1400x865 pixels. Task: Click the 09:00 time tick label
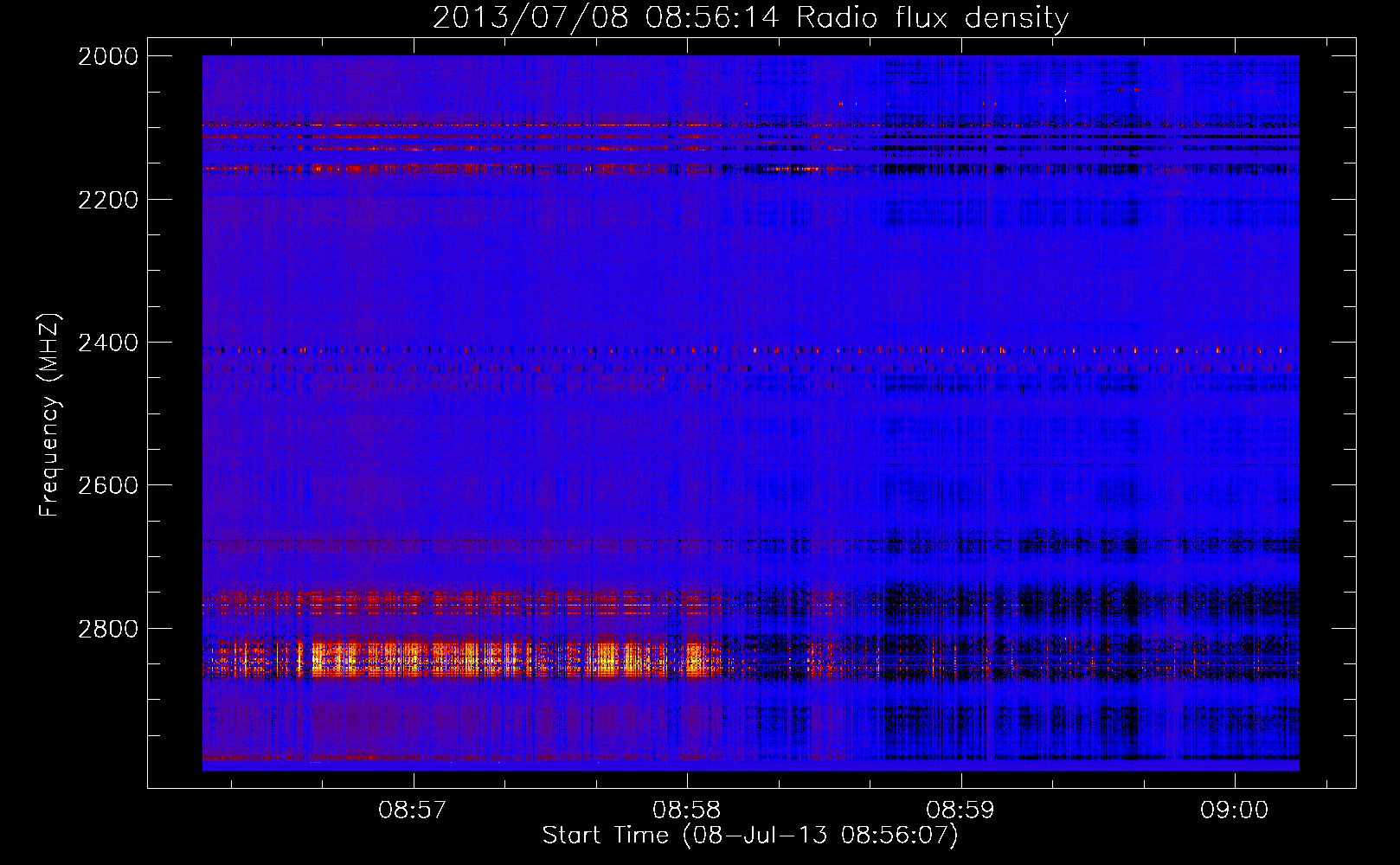pyautogui.click(x=1233, y=810)
